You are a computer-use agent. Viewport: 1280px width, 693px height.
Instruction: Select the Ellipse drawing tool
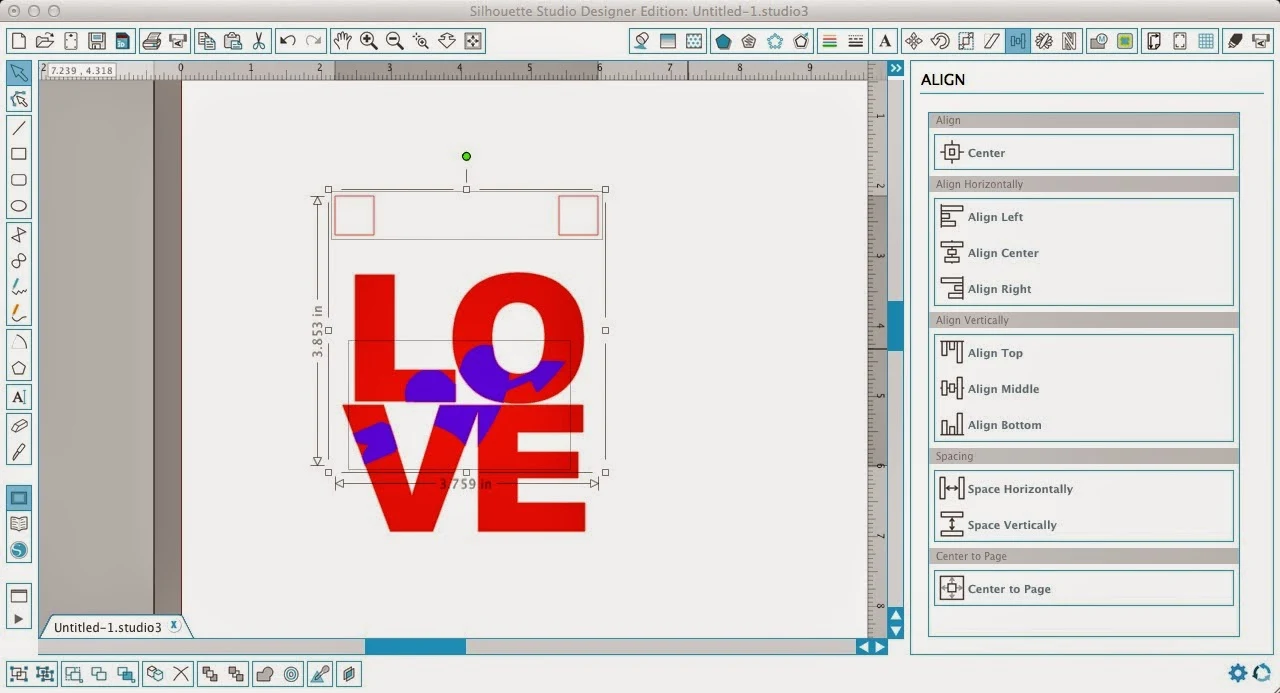(19, 205)
